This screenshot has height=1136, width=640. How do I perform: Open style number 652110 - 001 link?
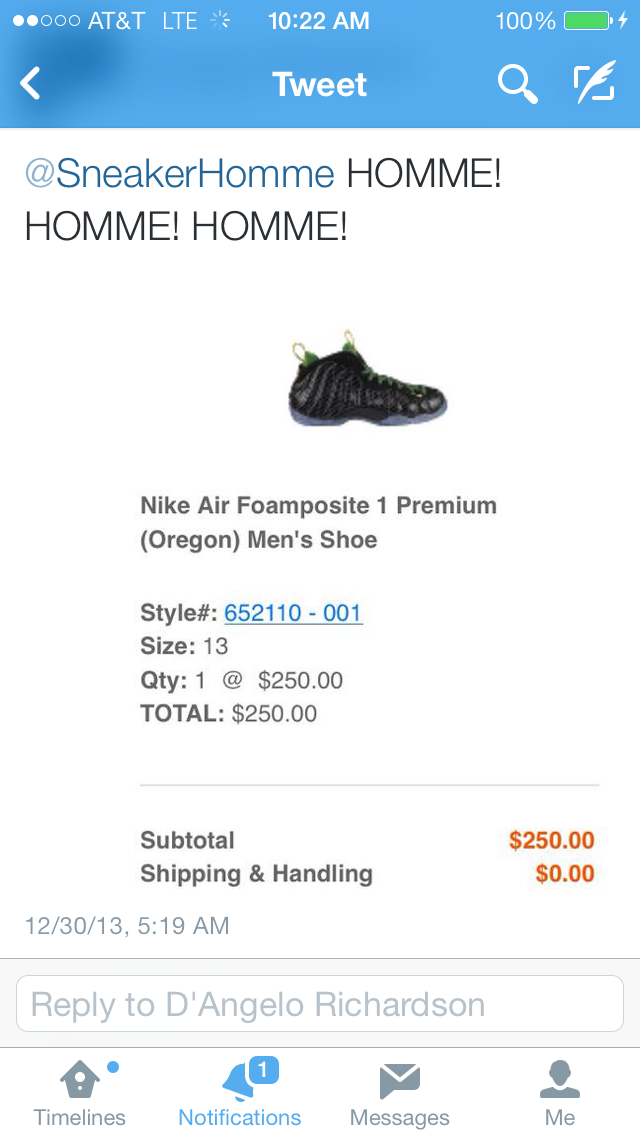(x=293, y=613)
